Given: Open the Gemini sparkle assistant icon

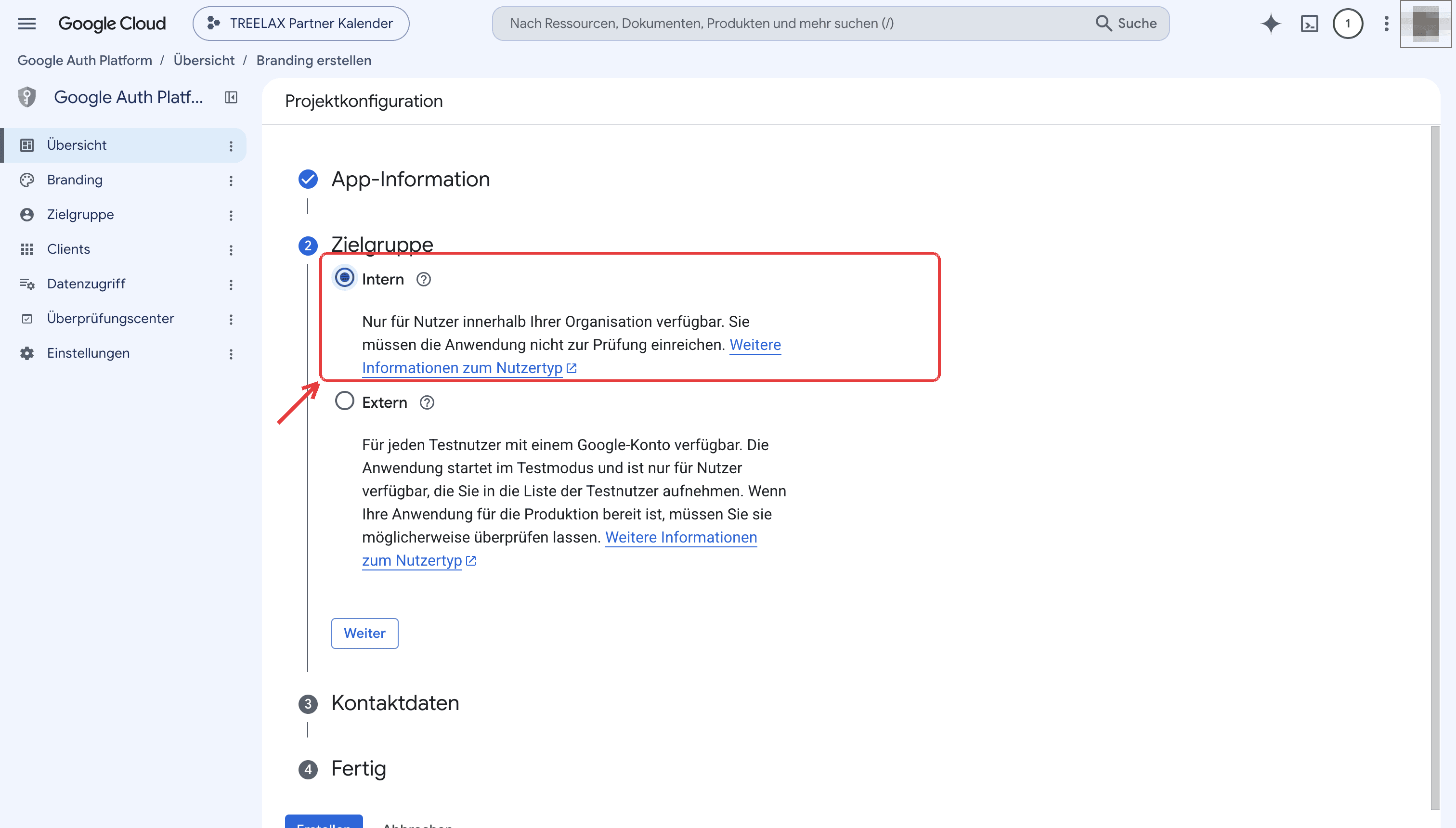Looking at the screenshot, I should (x=1271, y=23).
